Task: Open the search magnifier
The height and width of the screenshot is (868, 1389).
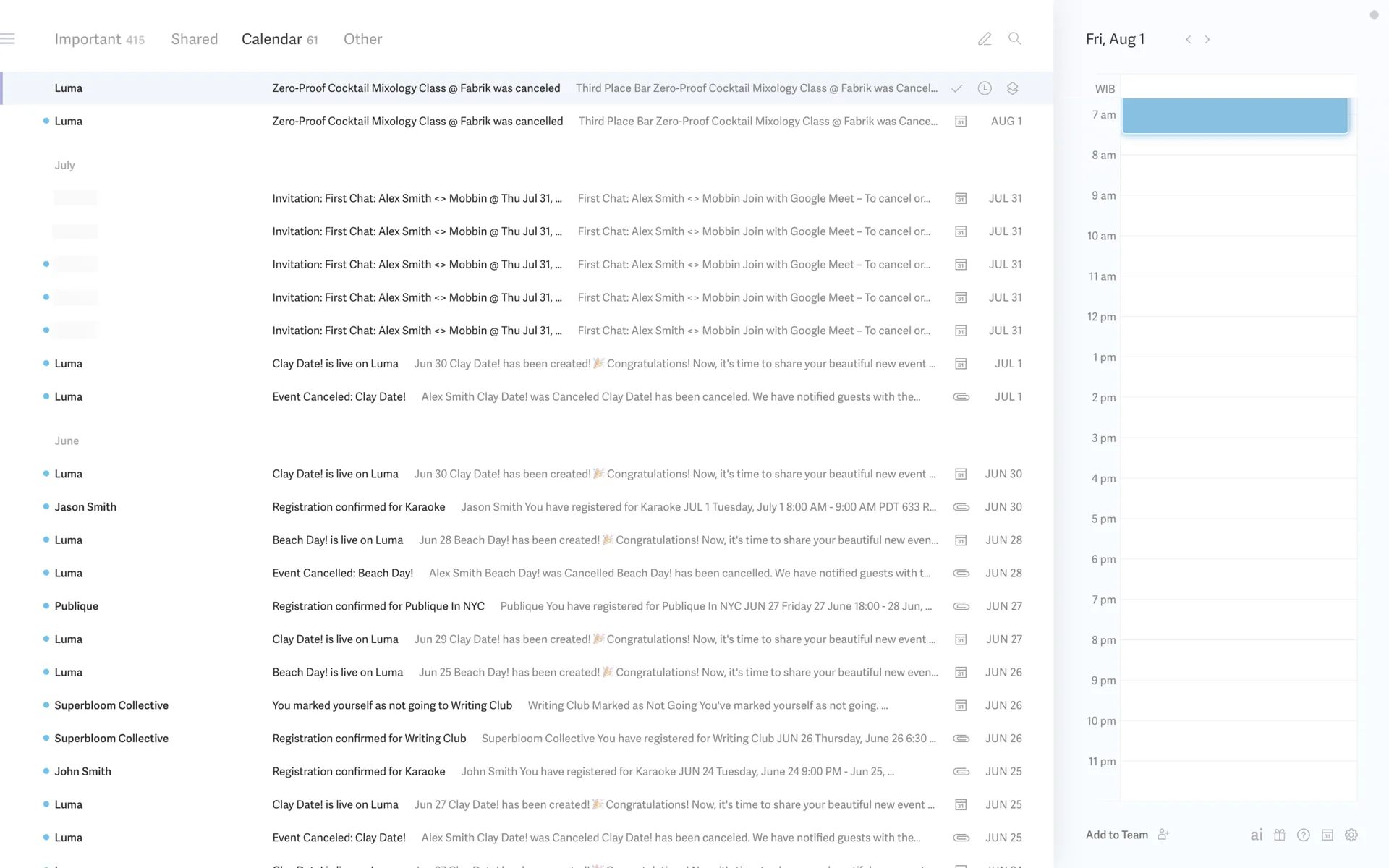Action: point(1015,39)
